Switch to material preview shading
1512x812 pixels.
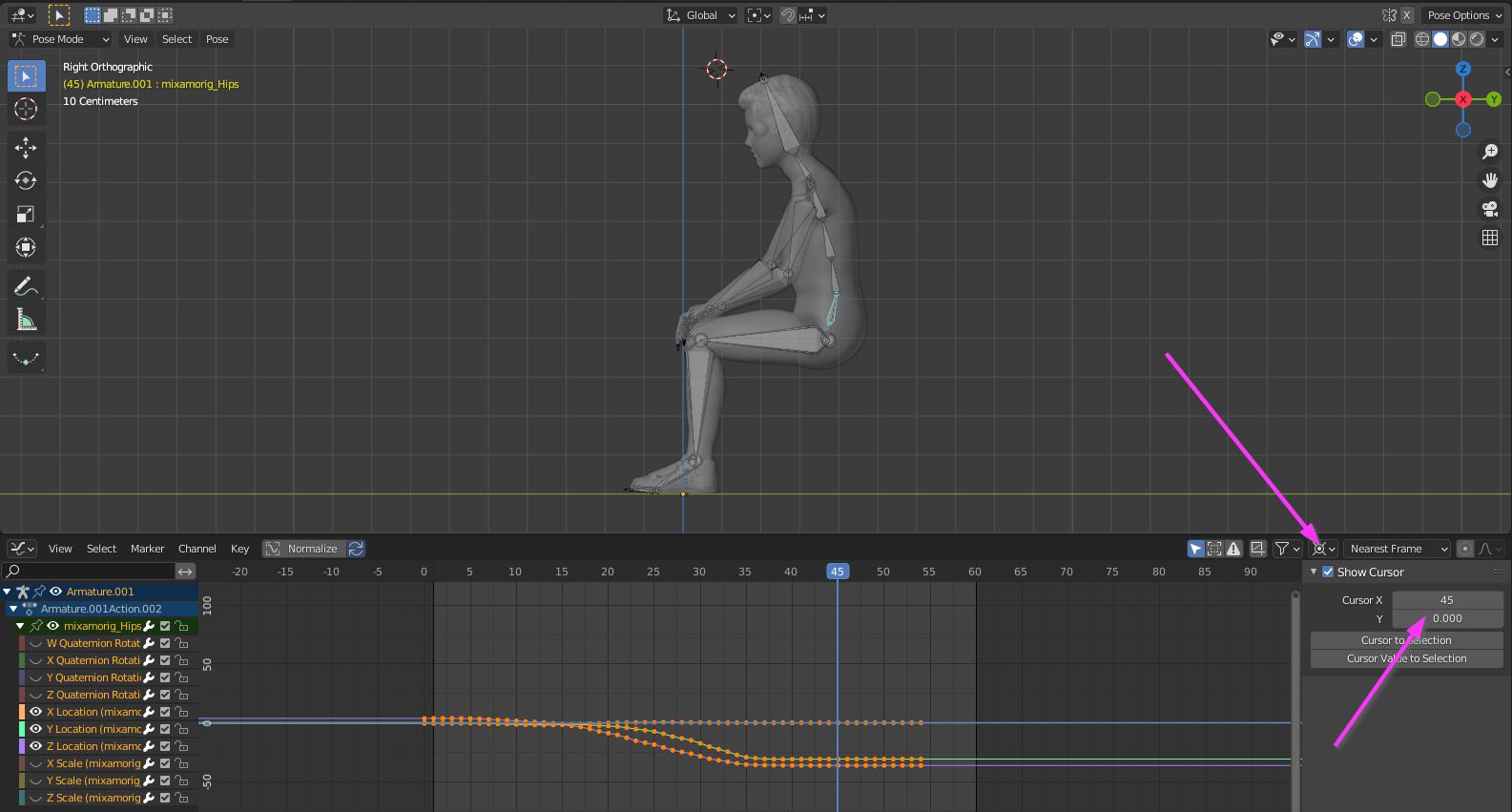tap(1459, 39)
